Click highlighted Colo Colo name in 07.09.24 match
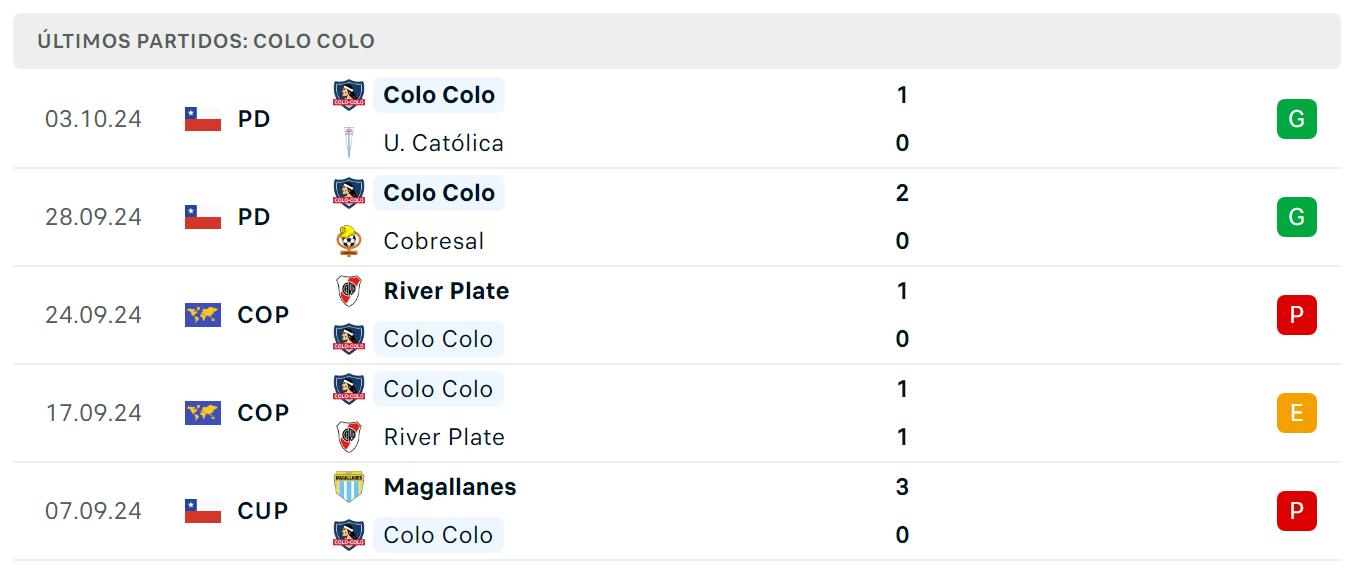 point(438,535)
